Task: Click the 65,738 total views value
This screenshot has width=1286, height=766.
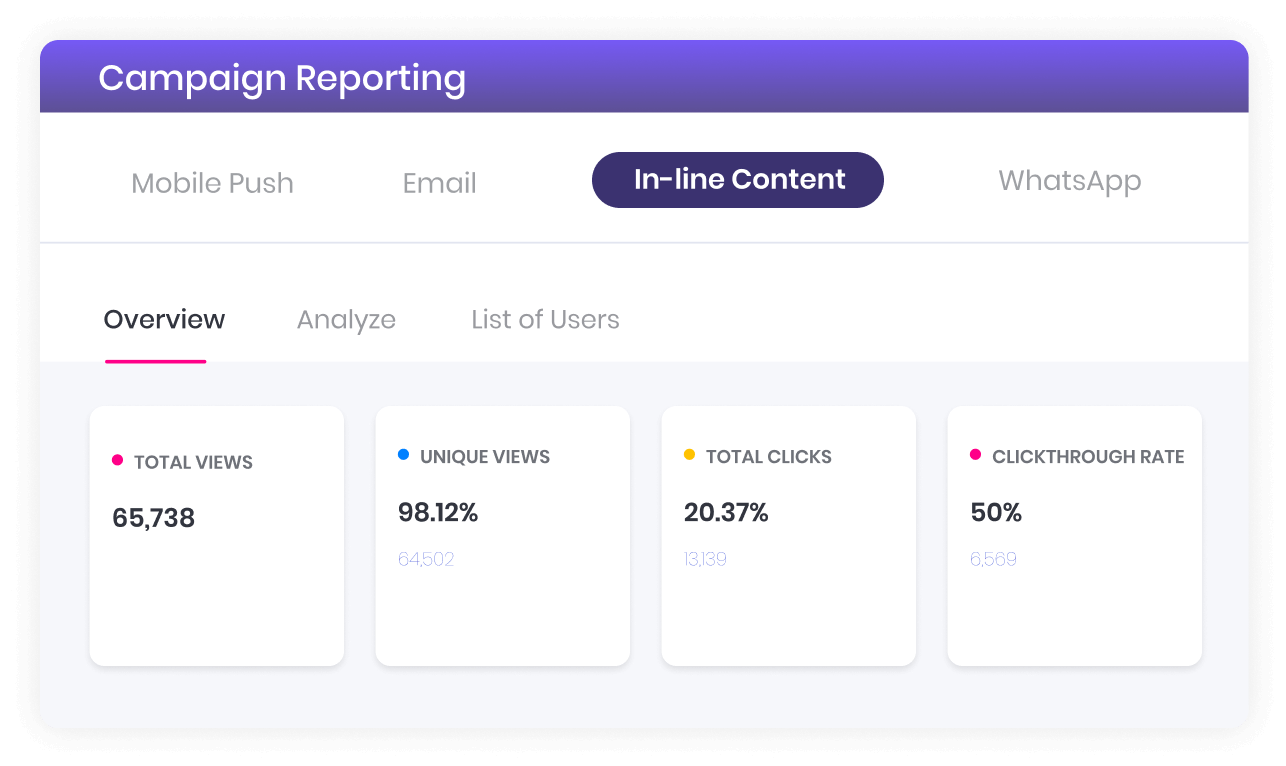Action: [153, 518]
